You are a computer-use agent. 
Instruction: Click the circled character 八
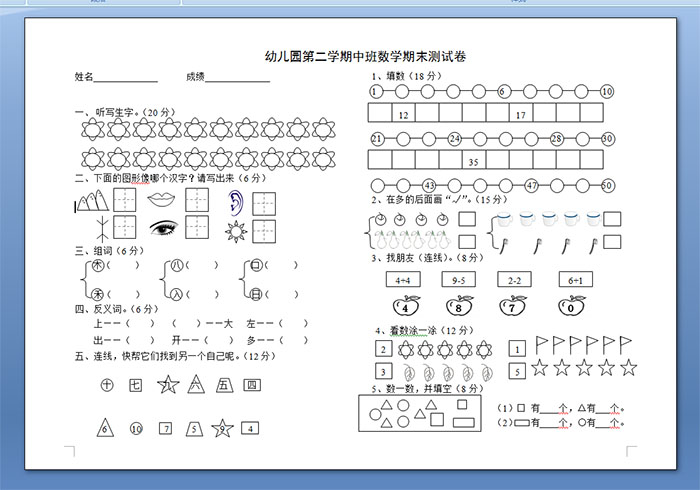tap(177, 266)
